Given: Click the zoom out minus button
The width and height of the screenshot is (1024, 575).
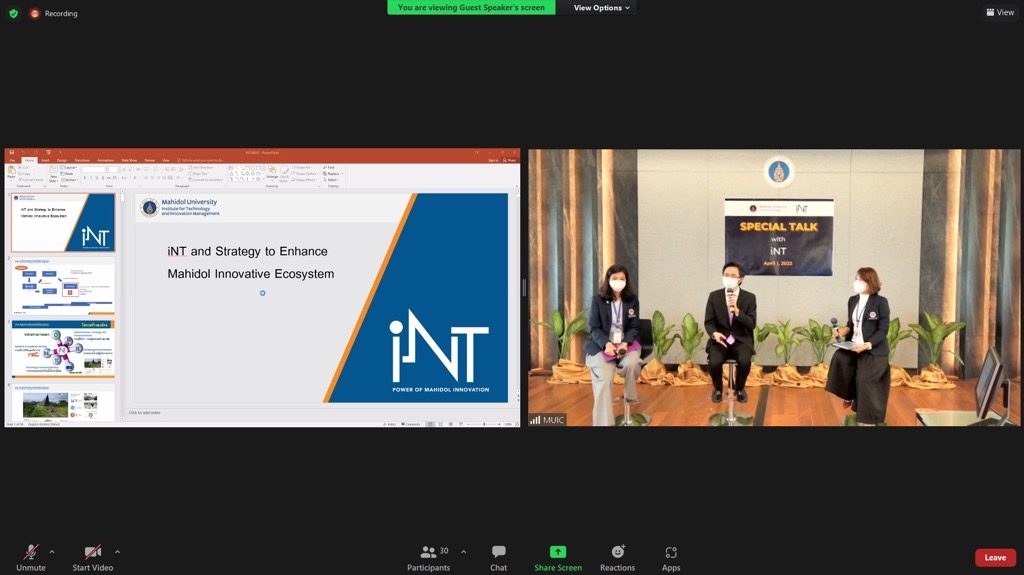Looking at the screenshot, I should (468, 424).
